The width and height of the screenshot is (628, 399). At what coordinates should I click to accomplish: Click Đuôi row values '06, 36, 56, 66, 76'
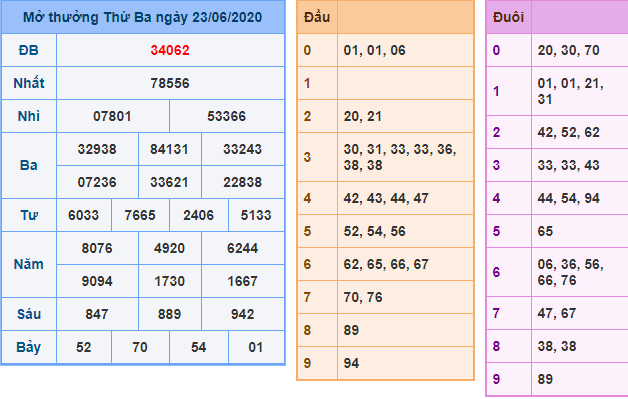(x=570, y=272)
